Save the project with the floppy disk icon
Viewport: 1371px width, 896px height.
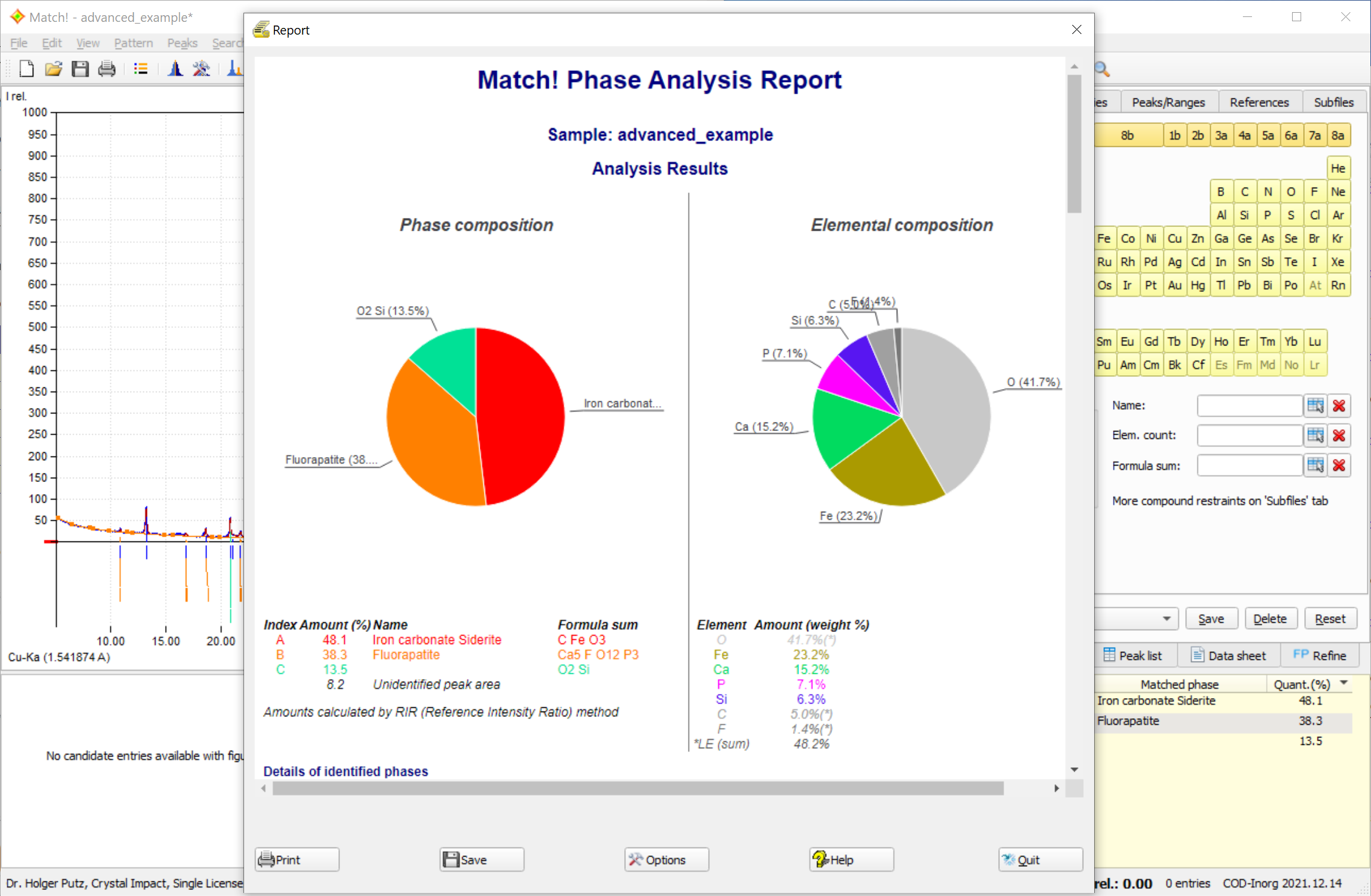click(x=80, y=69)
